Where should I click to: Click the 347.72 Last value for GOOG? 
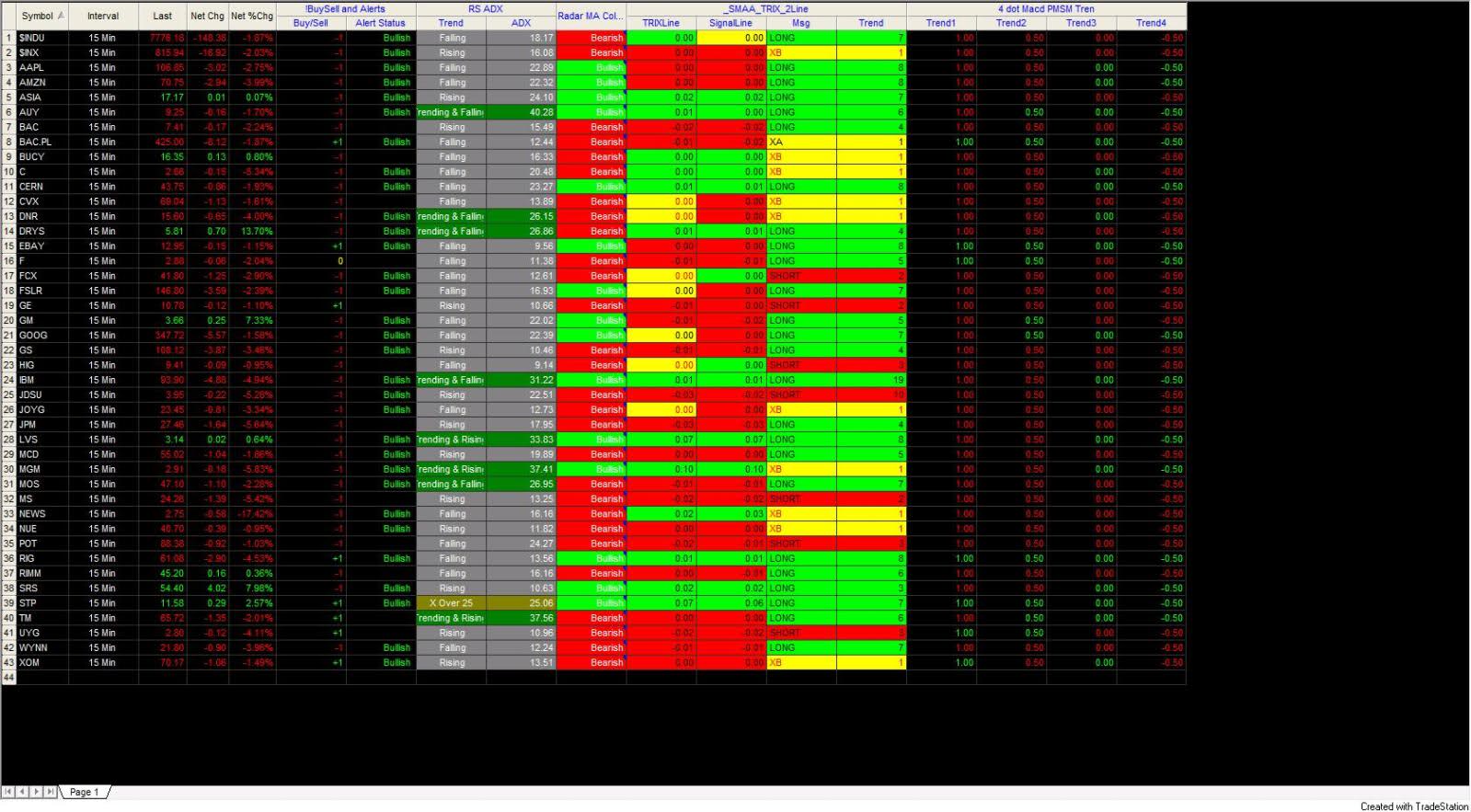(x=163, y=335)
